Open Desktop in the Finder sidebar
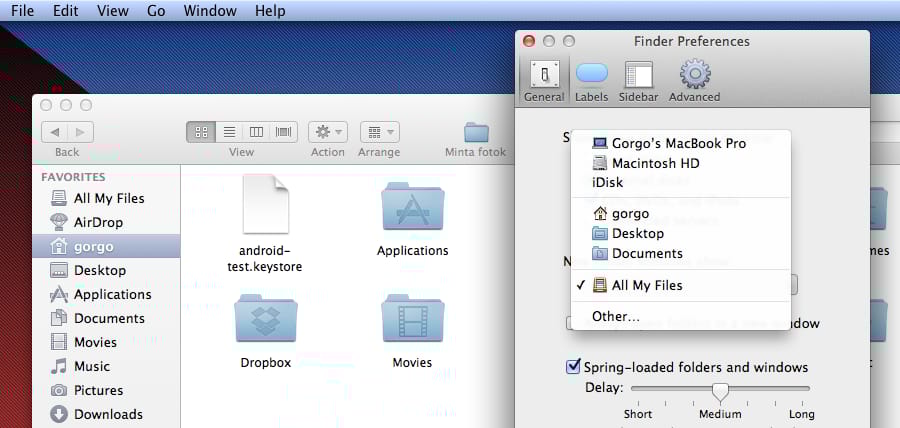This screenshot has height=428, width=900. point(106,270)
